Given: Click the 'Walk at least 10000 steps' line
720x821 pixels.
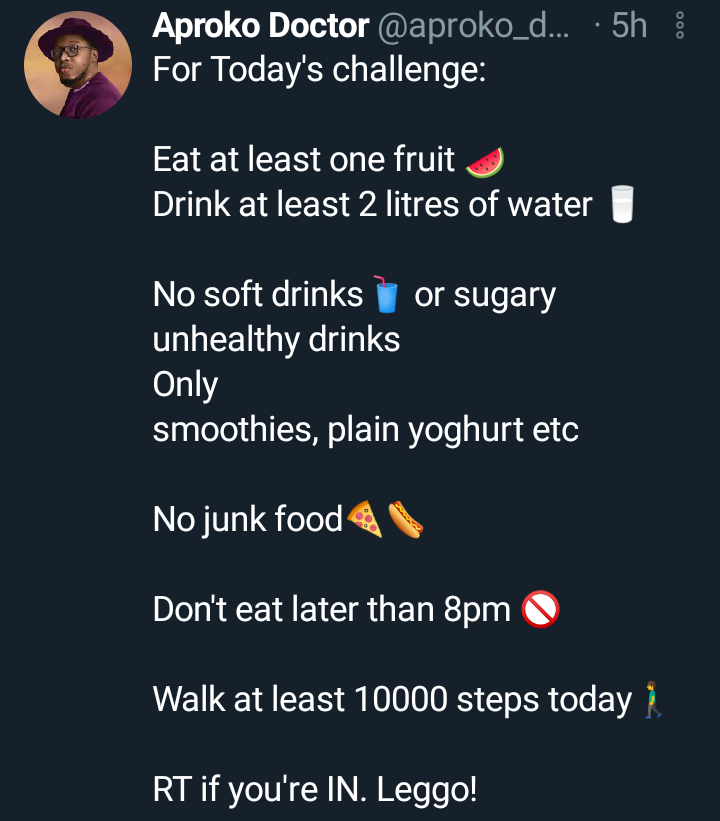Looking at the screenshot, I should [392, 700].
